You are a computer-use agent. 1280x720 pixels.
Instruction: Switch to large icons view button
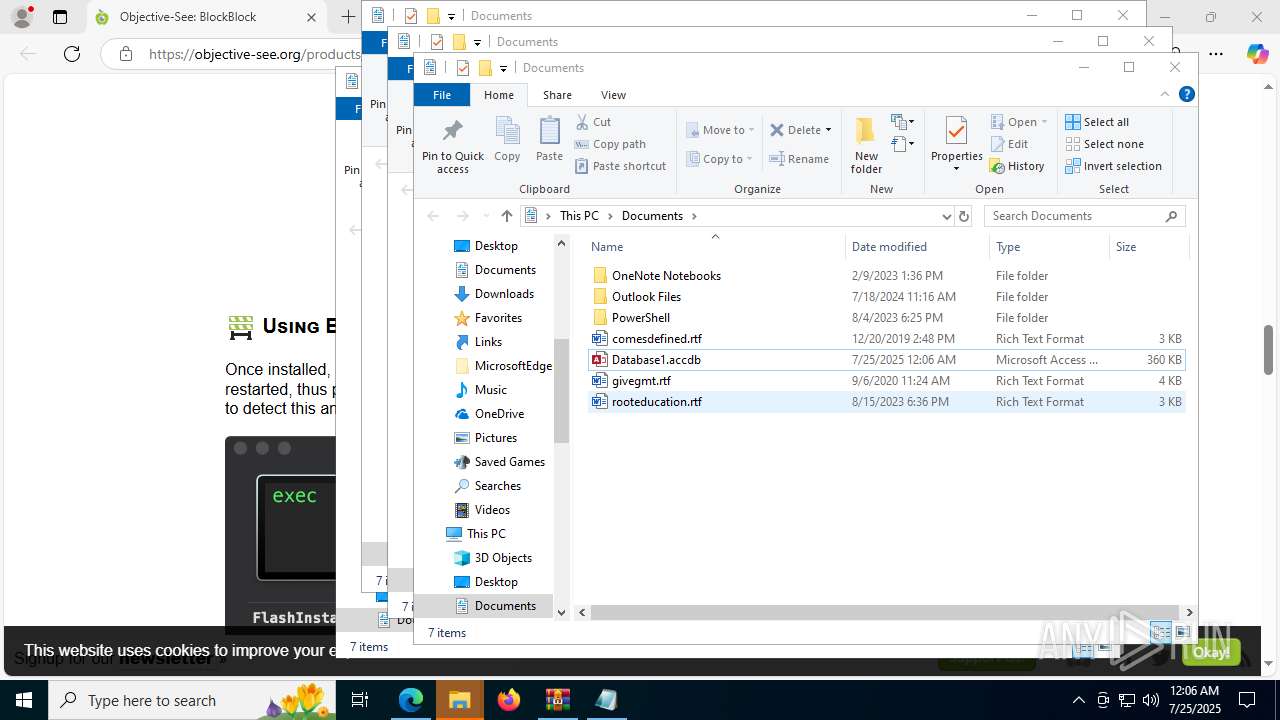[x=1183, y=632]
